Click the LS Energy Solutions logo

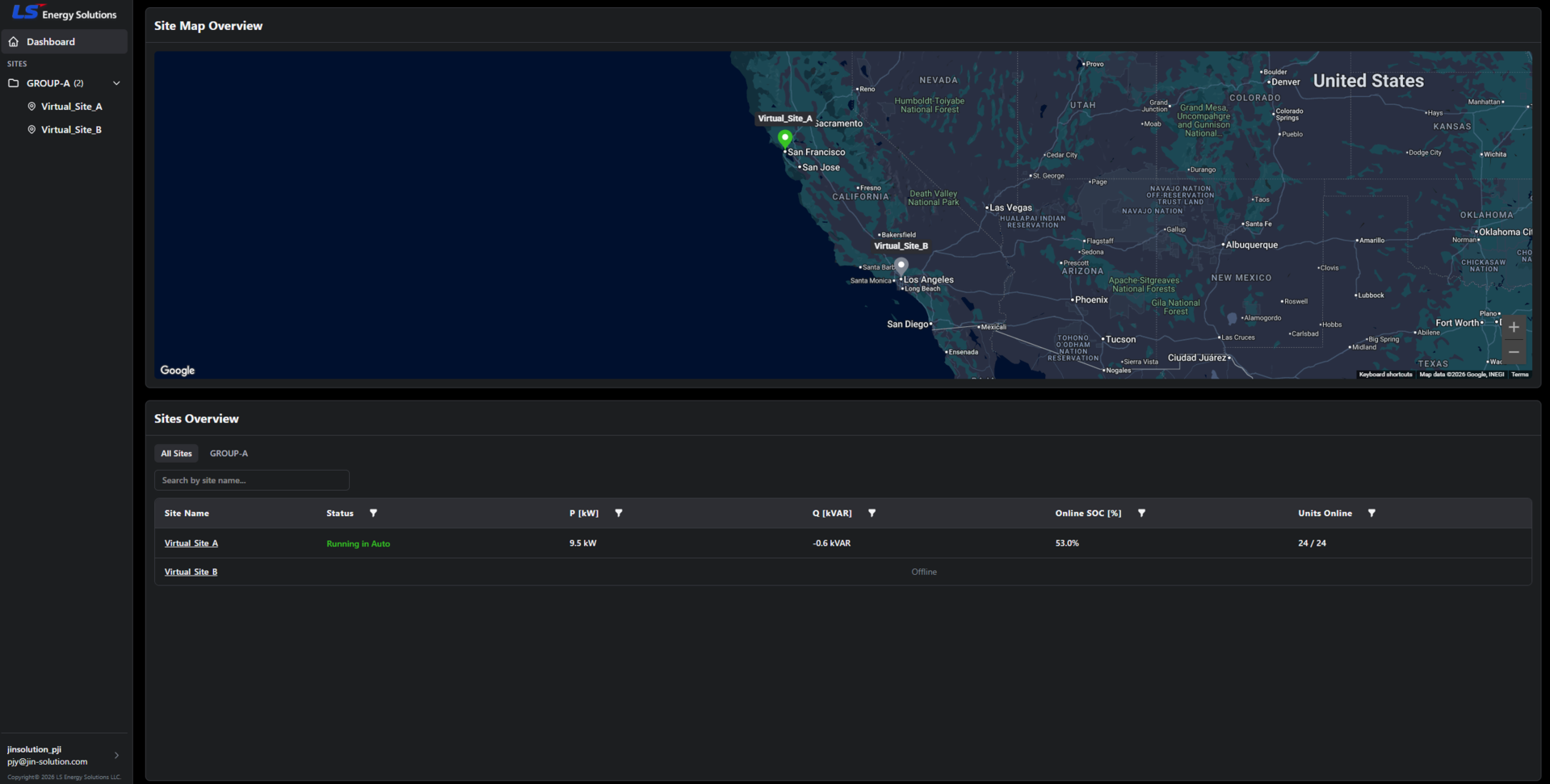[x=64, y=13]
